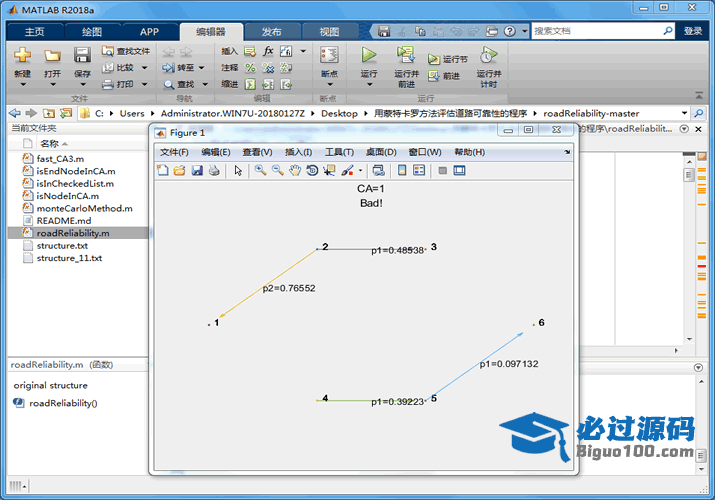Open the 打印 (Print) dropdown arrow
The height and width of the screenshot is (500, 715).
coord(145,84)
